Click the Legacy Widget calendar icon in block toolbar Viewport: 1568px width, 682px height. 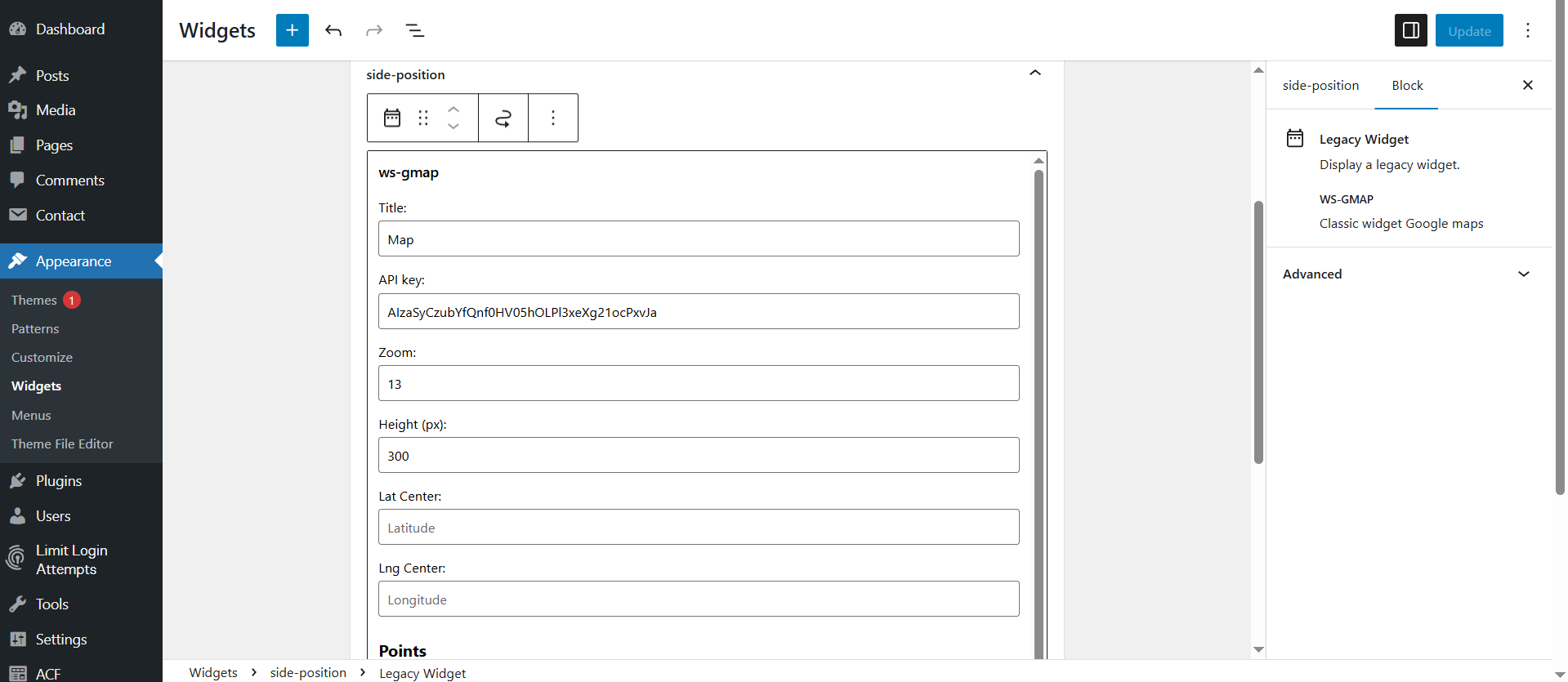pos(392,118)
